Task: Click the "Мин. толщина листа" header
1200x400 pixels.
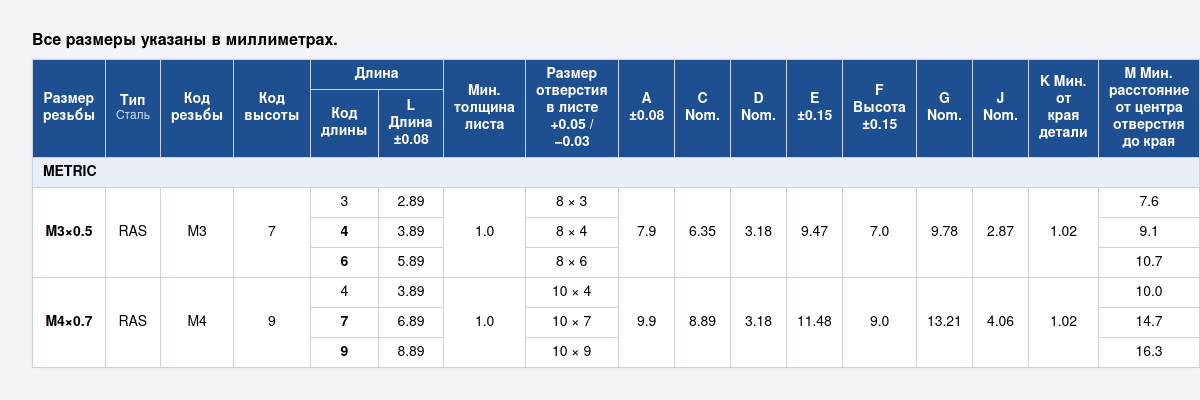Action: [484, 107]
